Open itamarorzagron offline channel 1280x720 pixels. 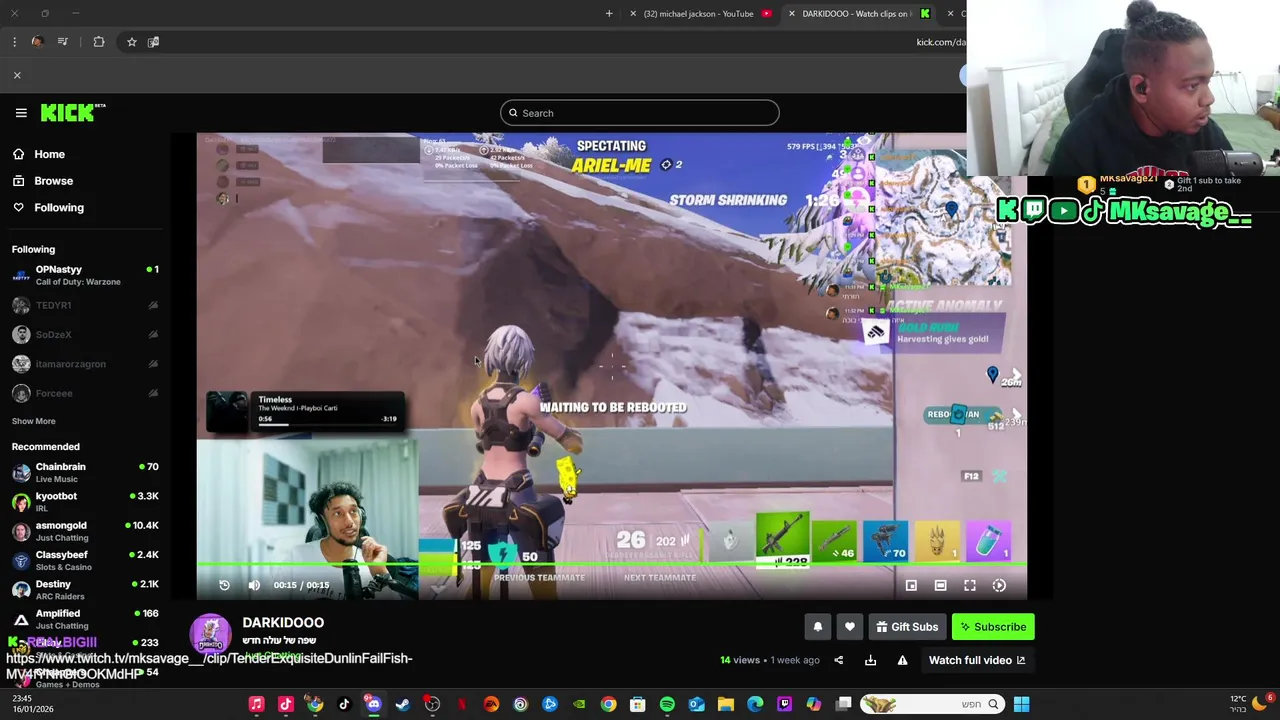coord(85,364)
